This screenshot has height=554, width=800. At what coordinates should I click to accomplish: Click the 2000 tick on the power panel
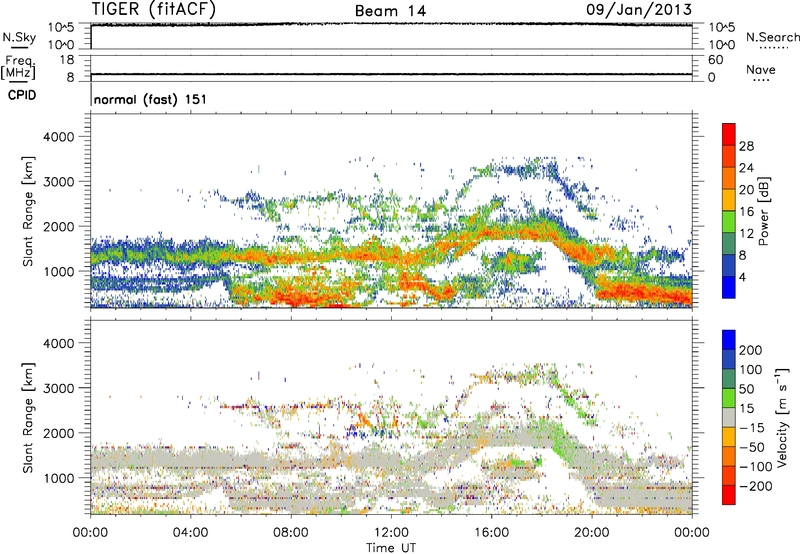(x=59, y=226)
